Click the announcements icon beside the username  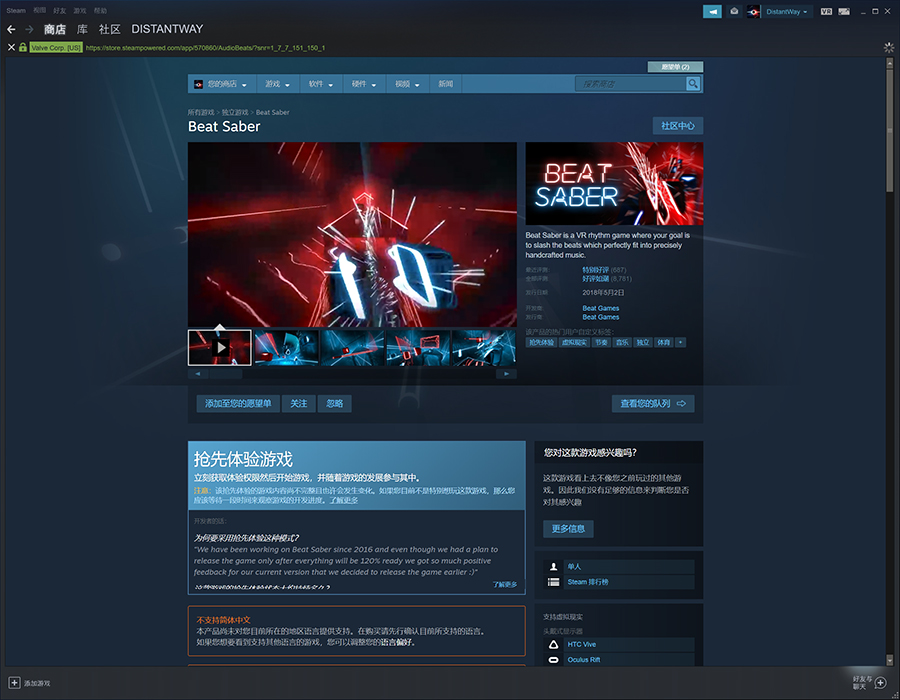click(x=712, y=11)
